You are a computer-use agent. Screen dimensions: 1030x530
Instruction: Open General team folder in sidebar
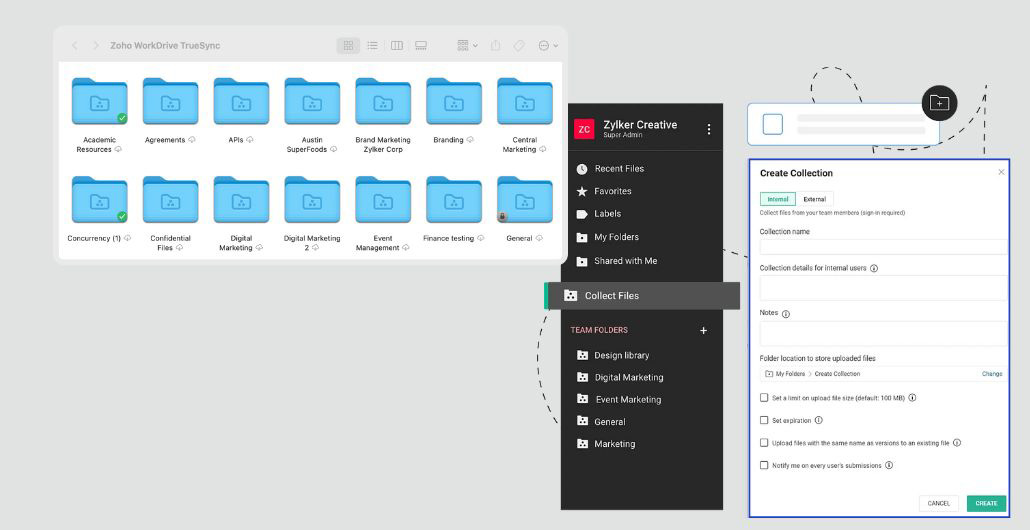pyautogui.click(x=601, y=422)
